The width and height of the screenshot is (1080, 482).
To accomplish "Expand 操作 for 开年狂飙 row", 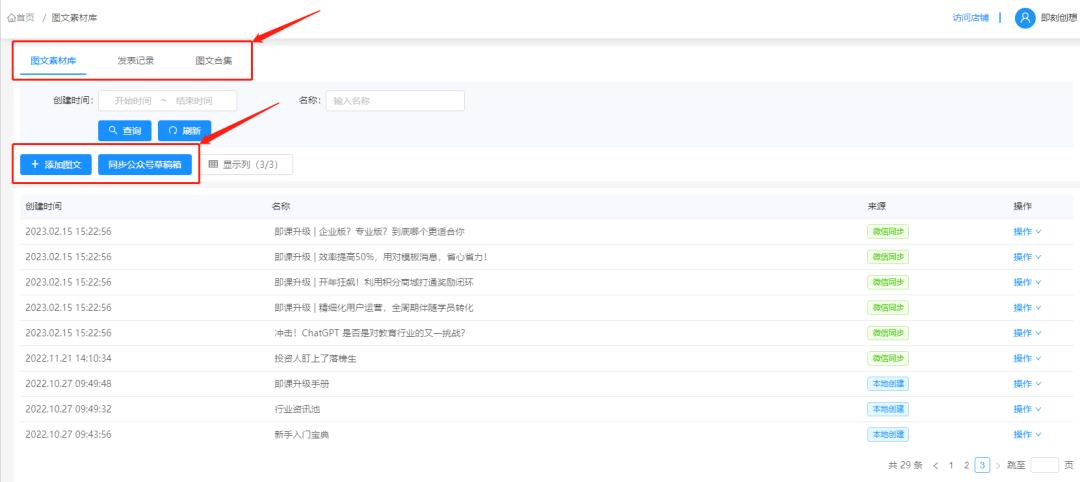I will [1027, 282].
